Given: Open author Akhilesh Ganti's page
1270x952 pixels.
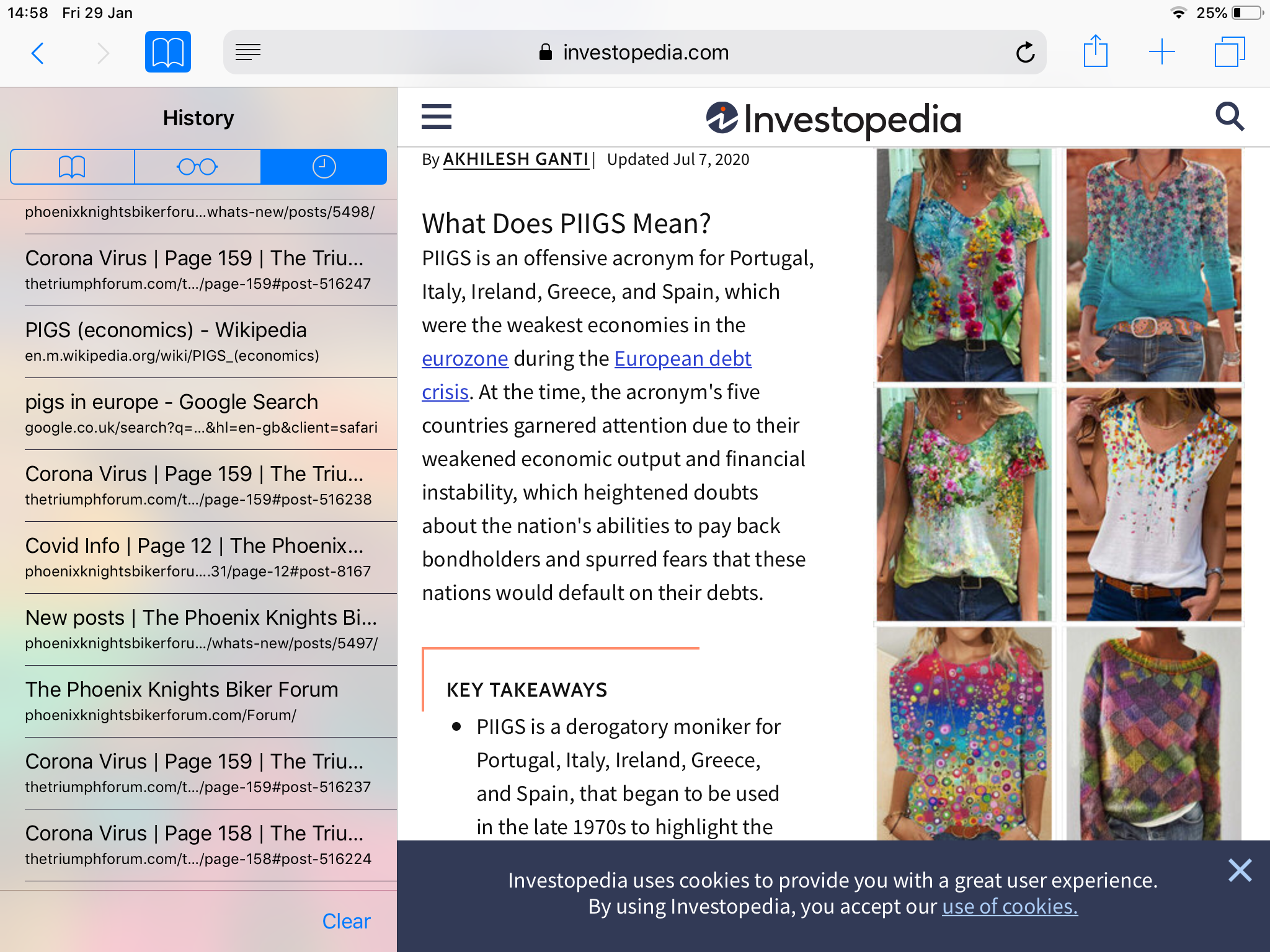Looking at the screenshot, I should click(515, 159).
